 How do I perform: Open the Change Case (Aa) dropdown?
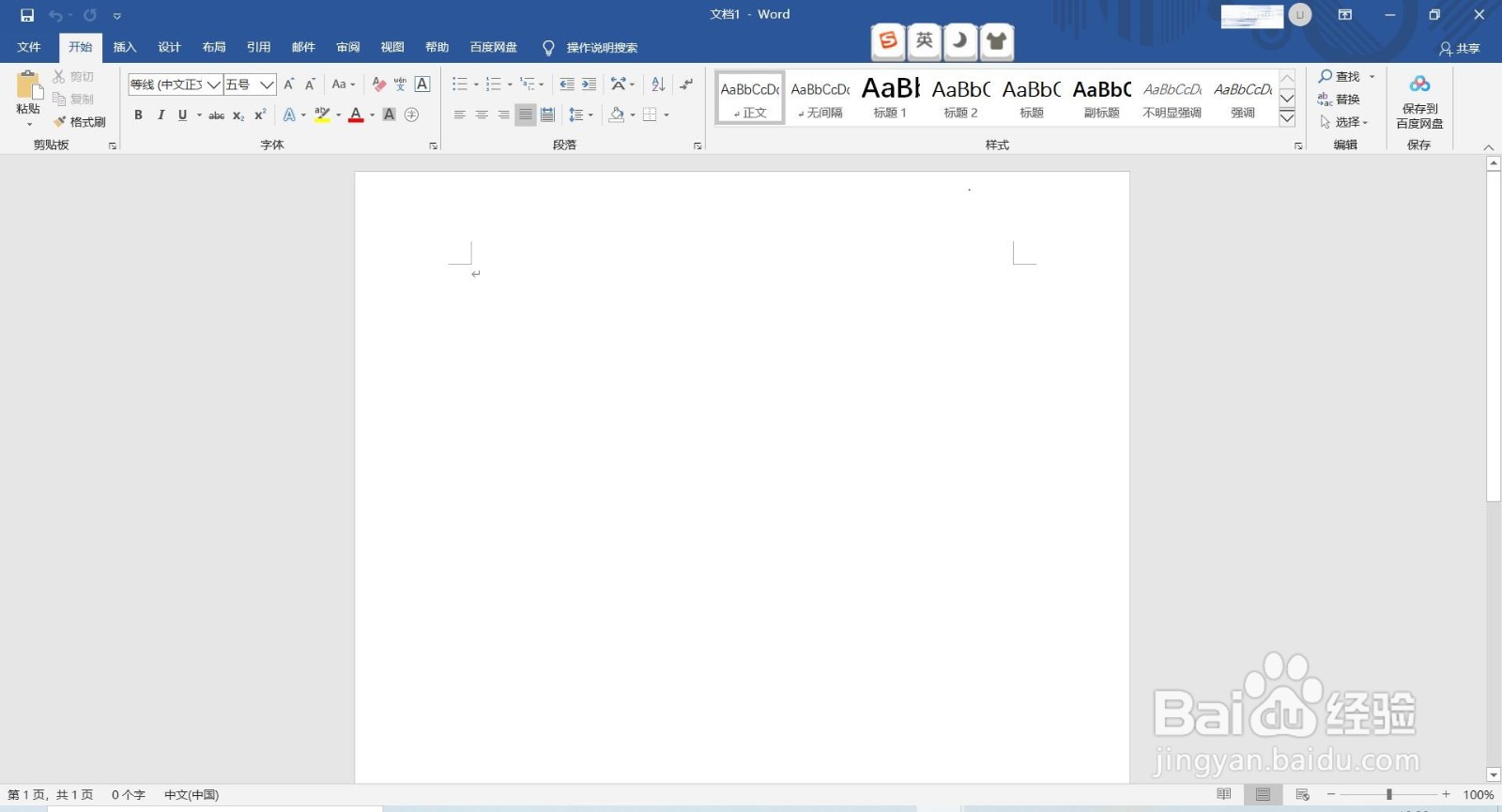(x=344, y=84)
